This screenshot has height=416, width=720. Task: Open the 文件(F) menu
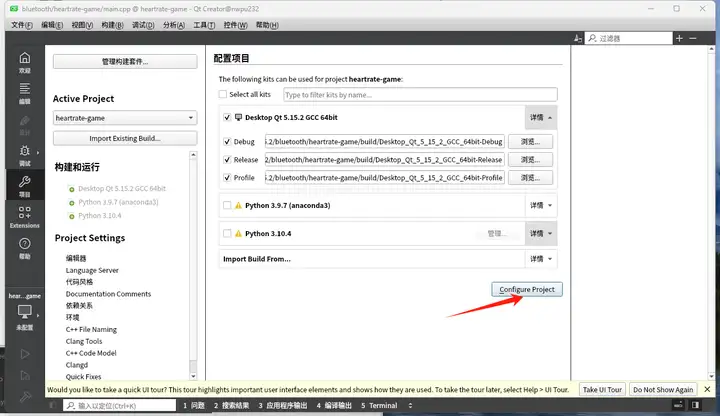22,25
